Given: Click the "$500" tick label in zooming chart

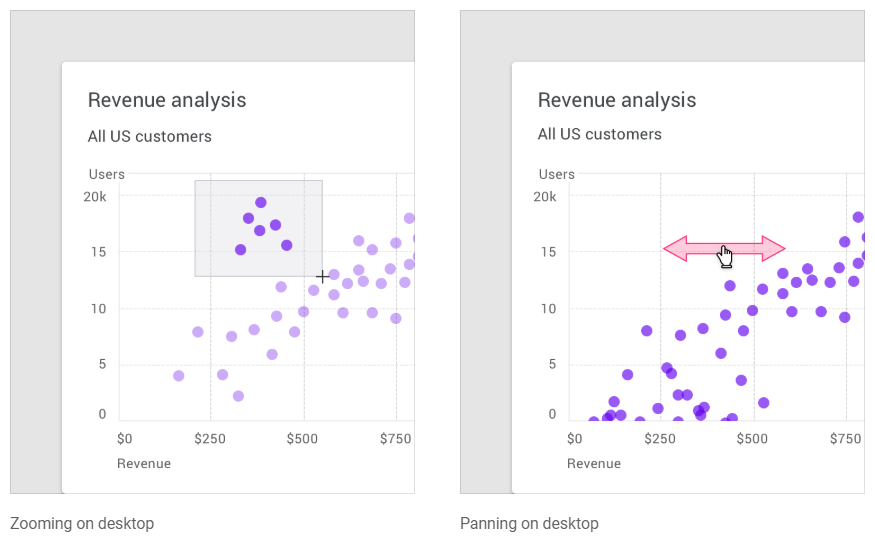Looking at the screenshot, I should tap(303, 438).
